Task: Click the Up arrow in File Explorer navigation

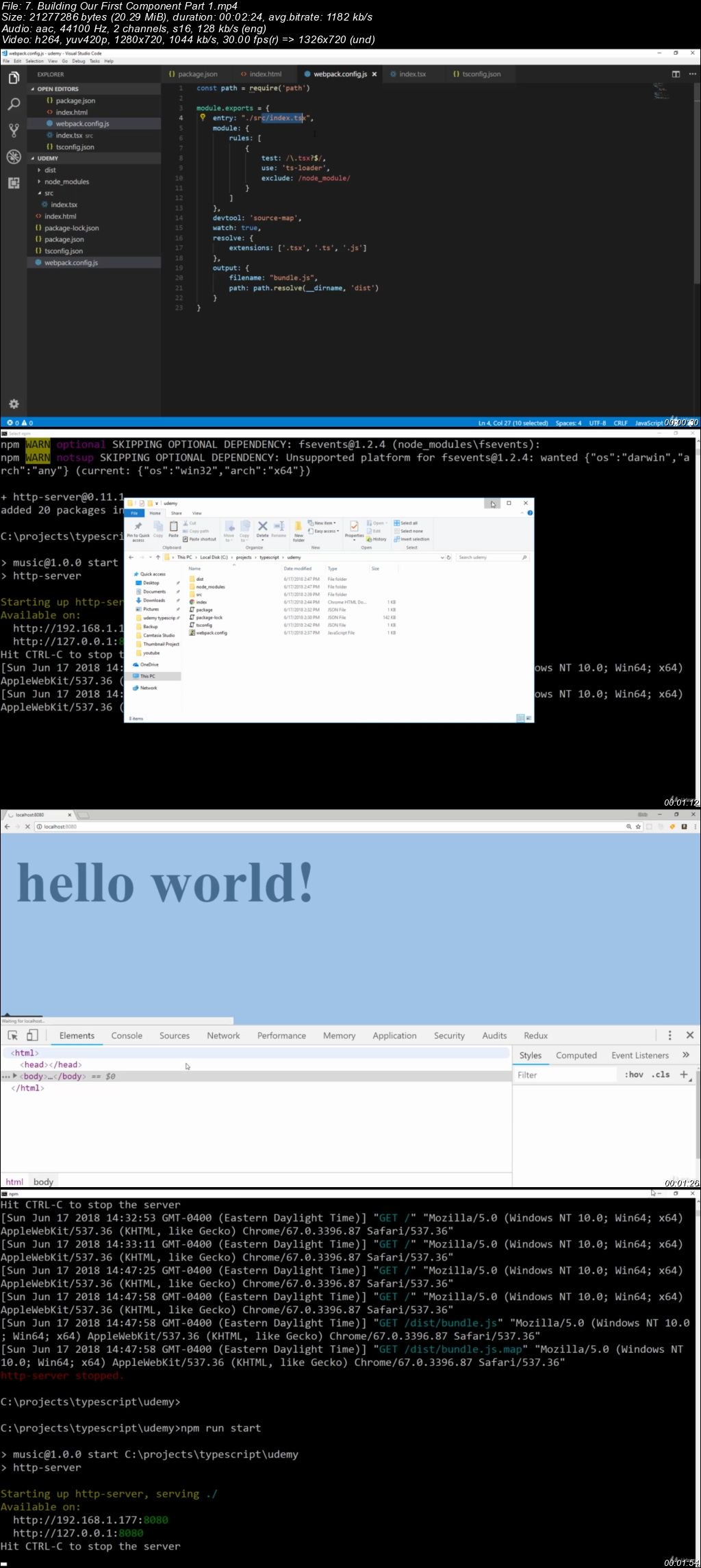Action: click(x=158, y=558)
